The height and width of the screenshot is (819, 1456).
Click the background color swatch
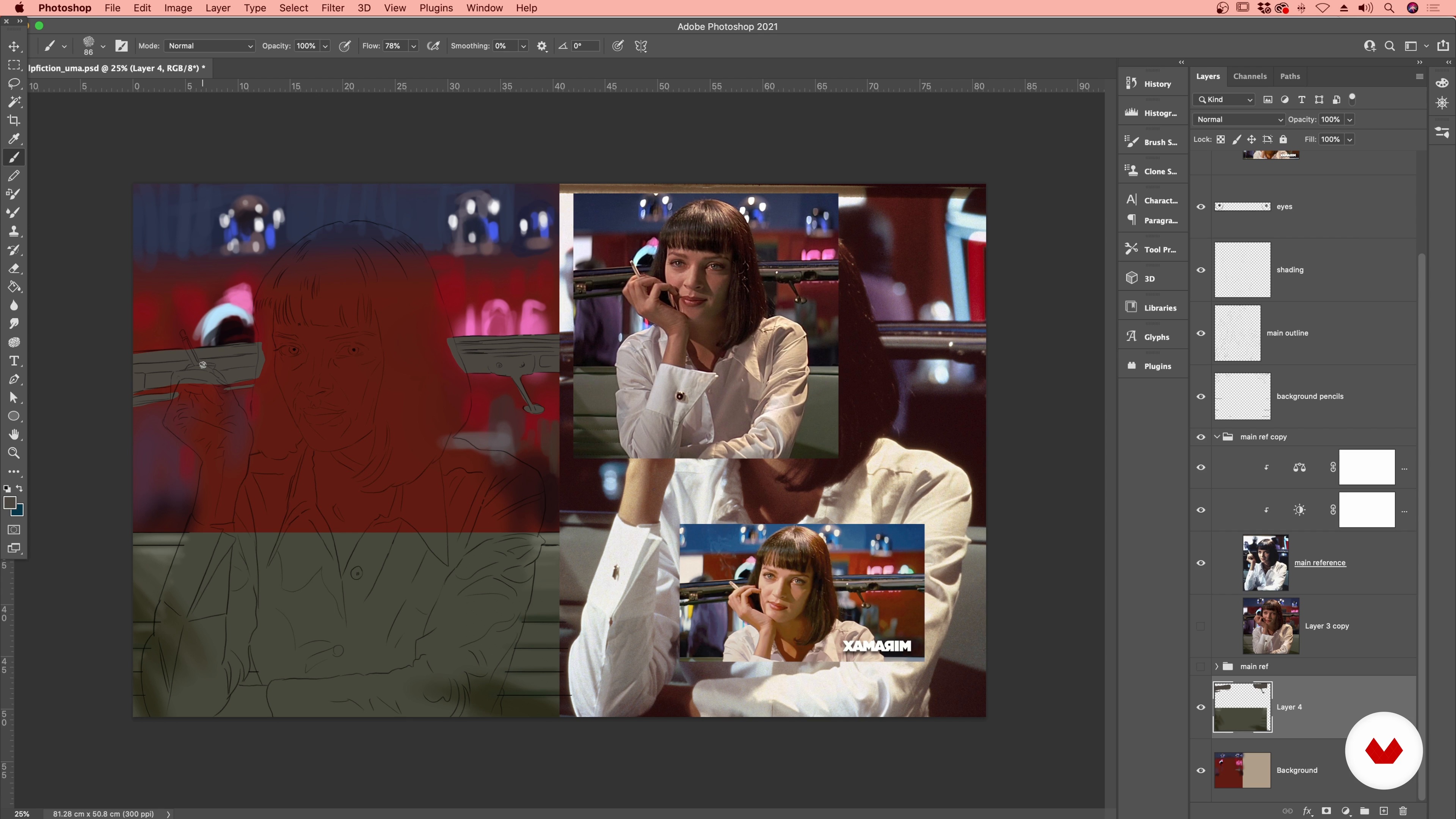[19, 511]
